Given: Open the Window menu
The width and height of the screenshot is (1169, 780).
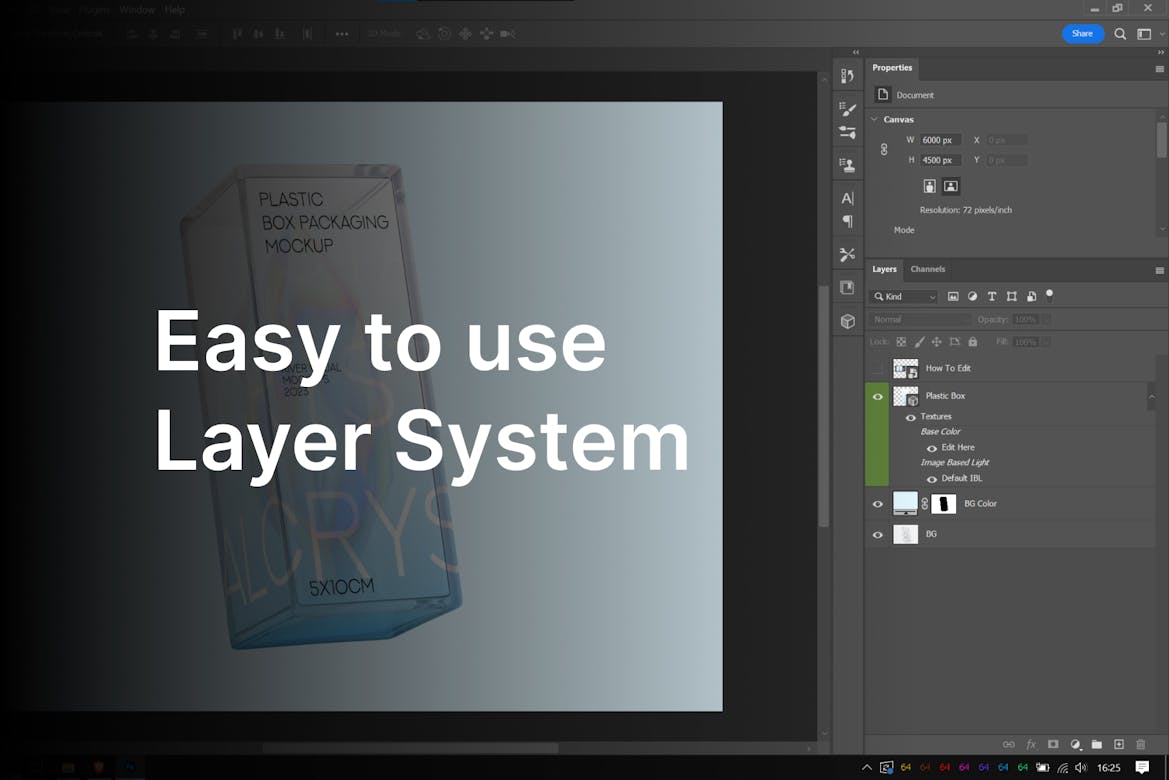Looking at the screenshot, I should click(137, 10).
